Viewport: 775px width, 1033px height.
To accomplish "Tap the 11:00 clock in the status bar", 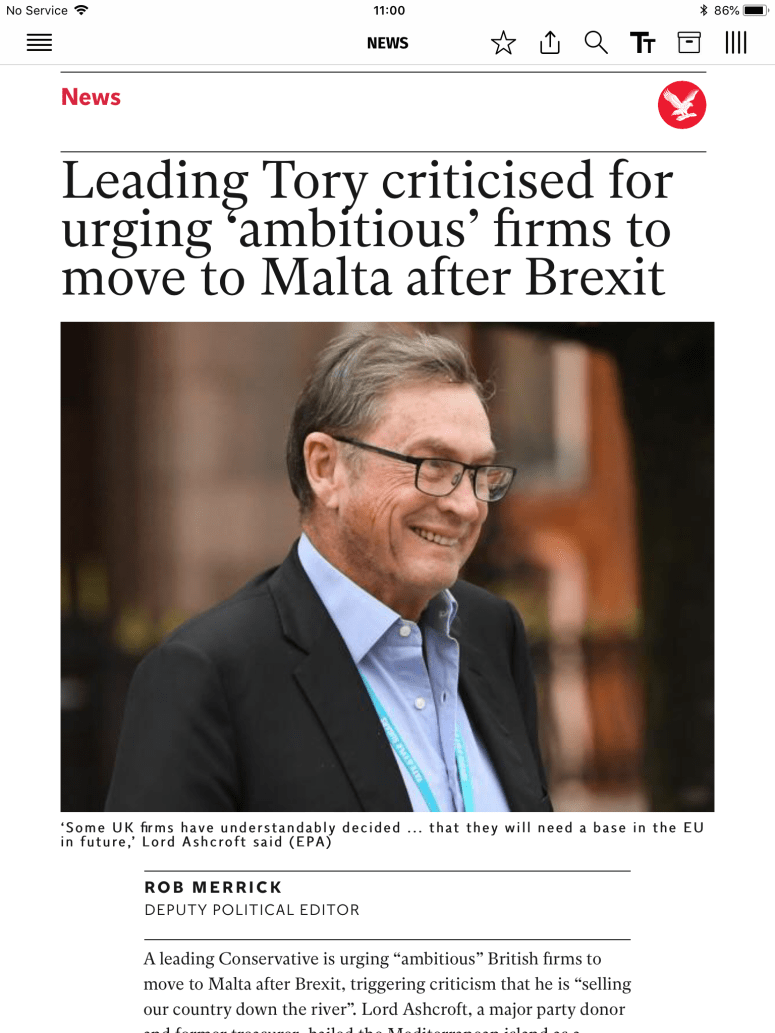I will coord(389,10).
